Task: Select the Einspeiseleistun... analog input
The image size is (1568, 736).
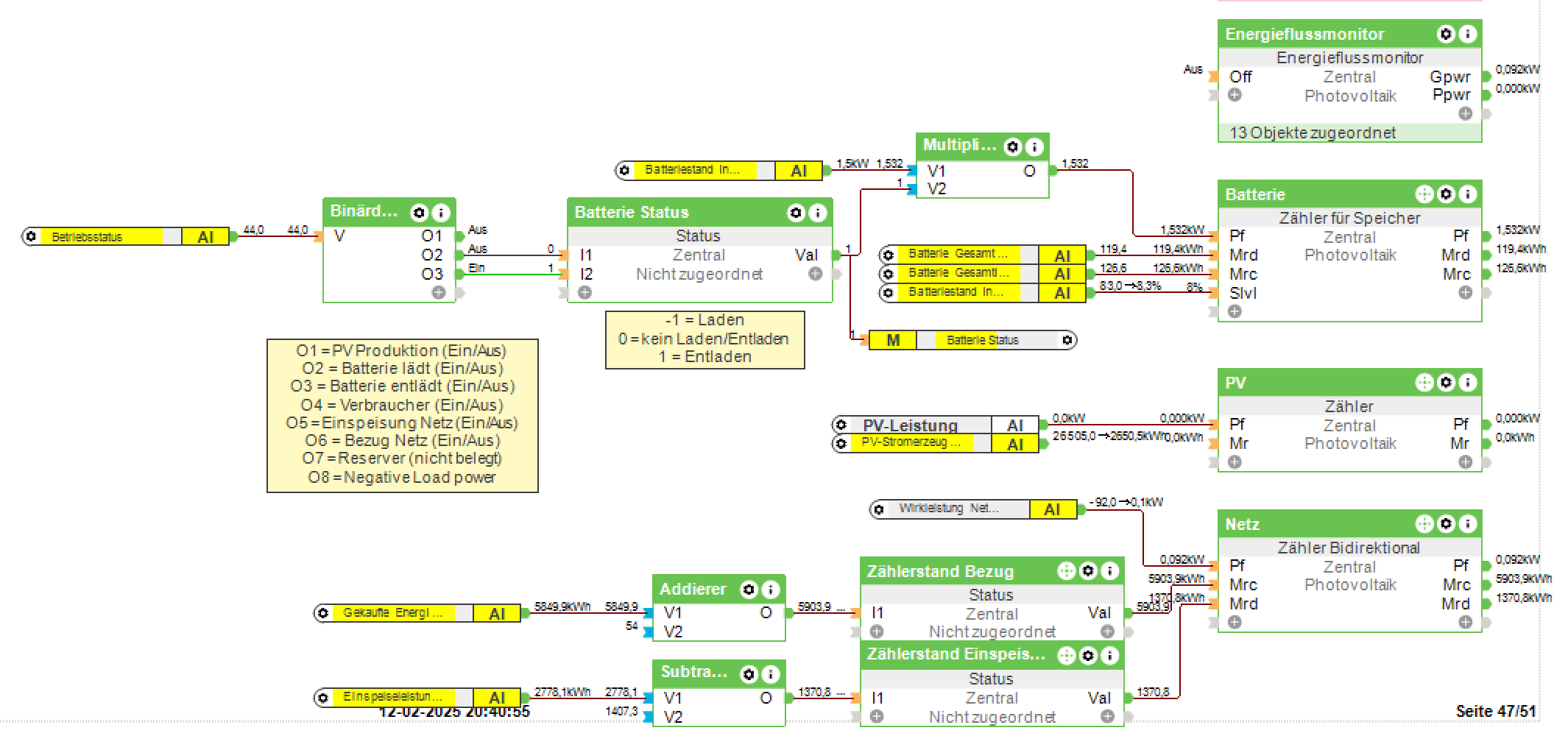Action: pos(417,697)
